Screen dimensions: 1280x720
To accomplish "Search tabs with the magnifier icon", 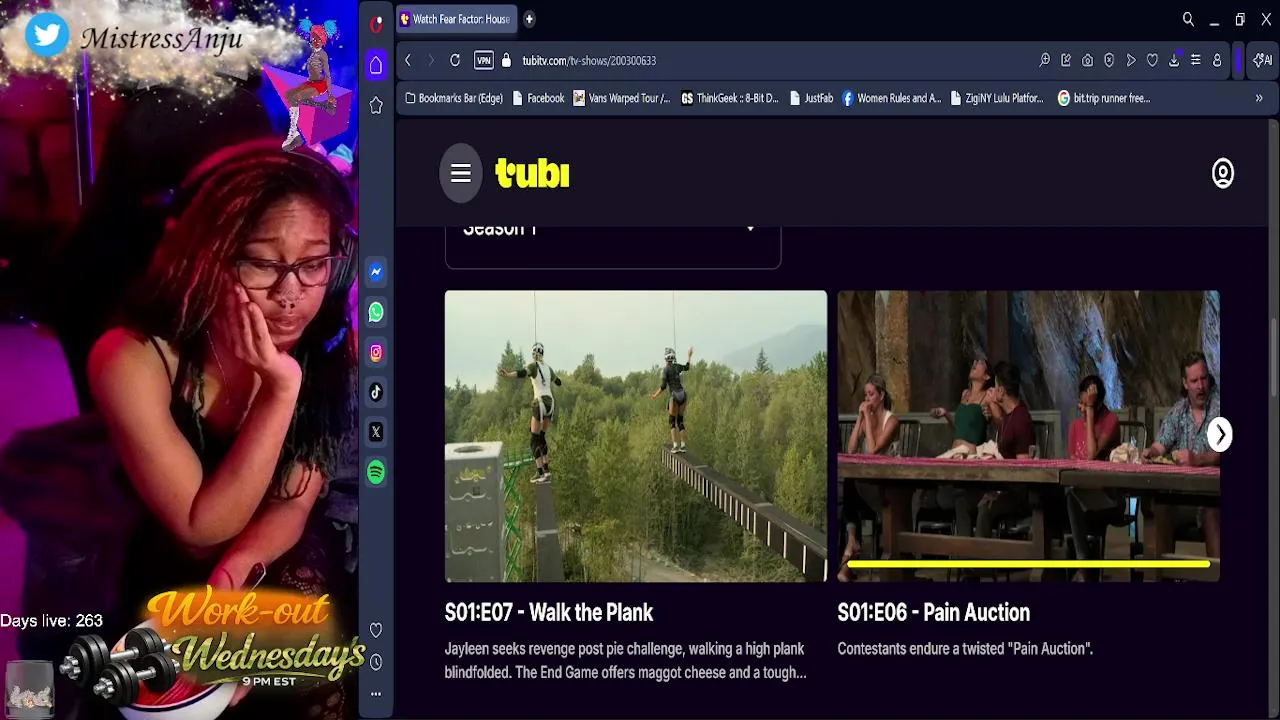I will [x=1188, y=19].
